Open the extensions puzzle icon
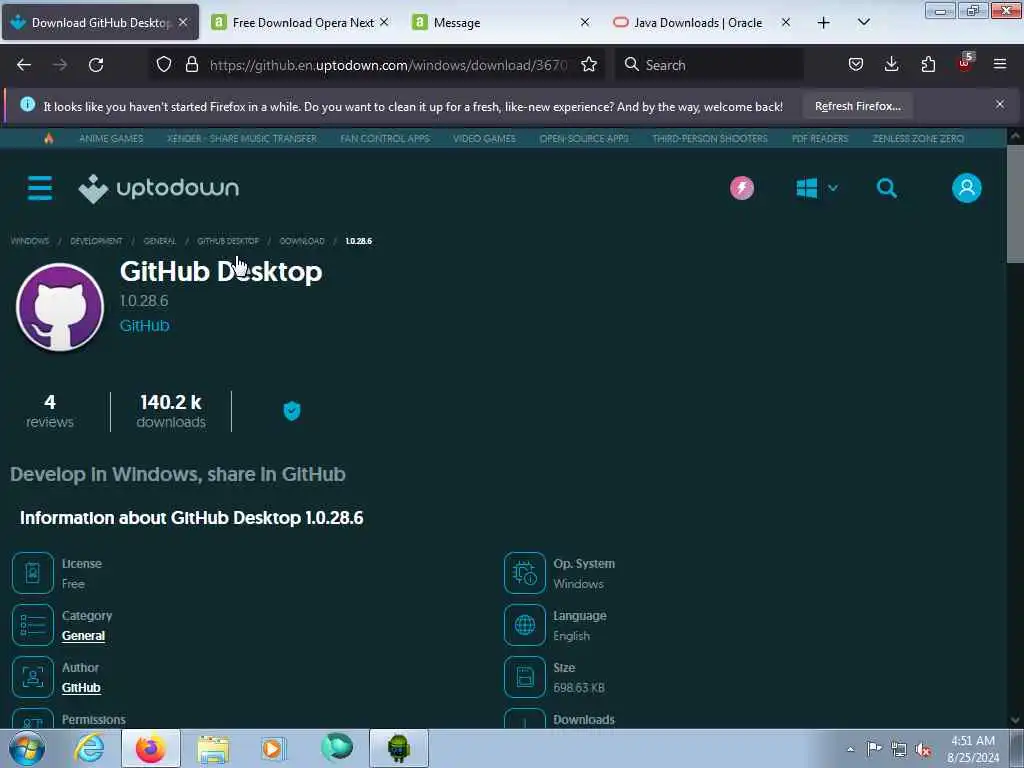1024x768 pixels. (928, 64)
